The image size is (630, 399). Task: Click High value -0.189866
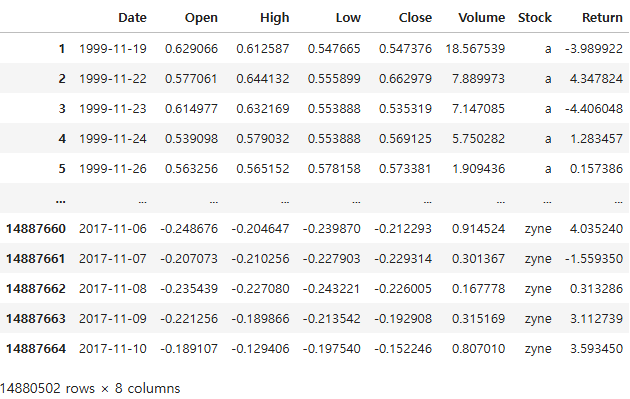coord(260,319)
